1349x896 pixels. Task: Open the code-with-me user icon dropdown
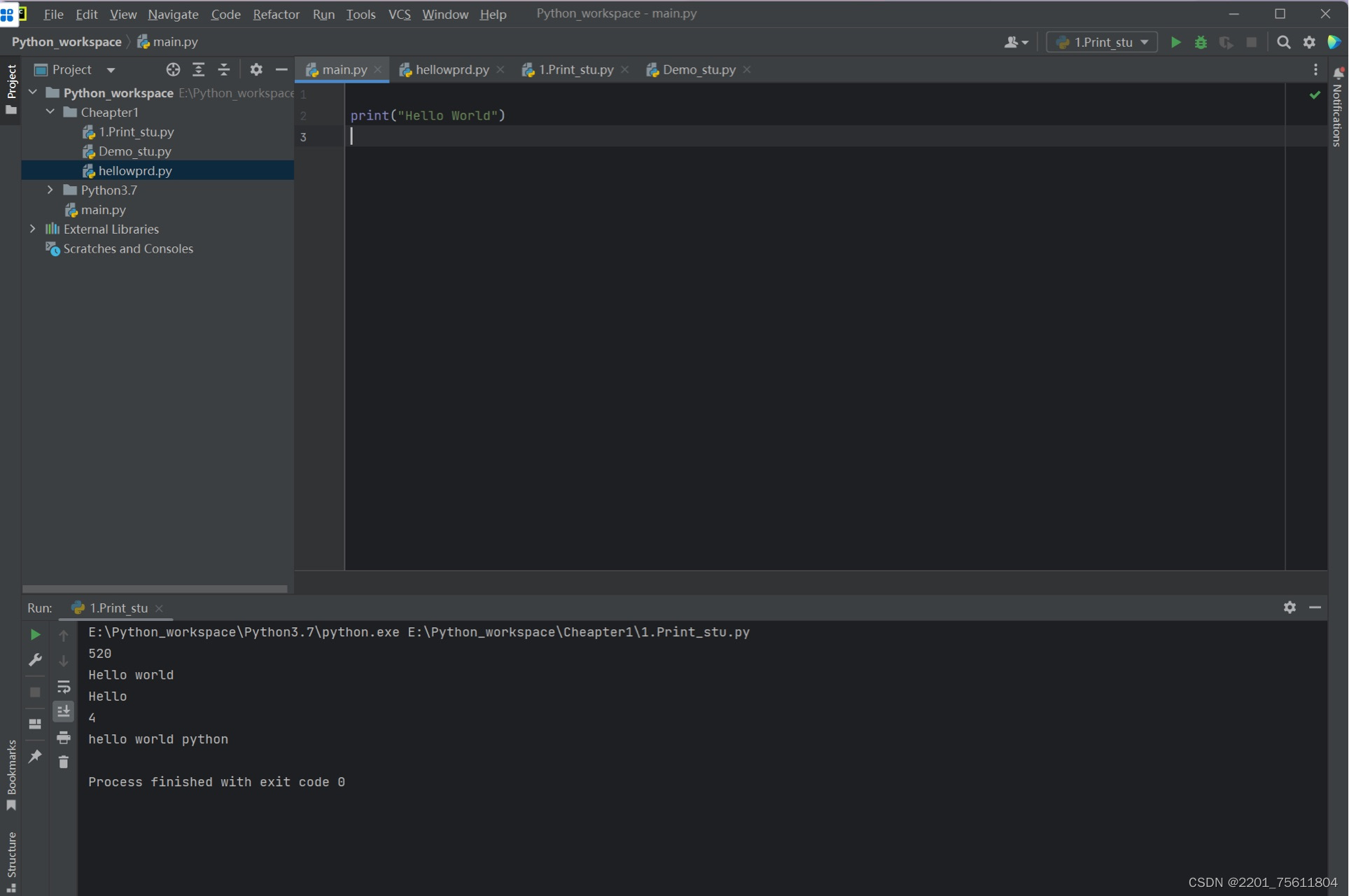point(1016,42)
